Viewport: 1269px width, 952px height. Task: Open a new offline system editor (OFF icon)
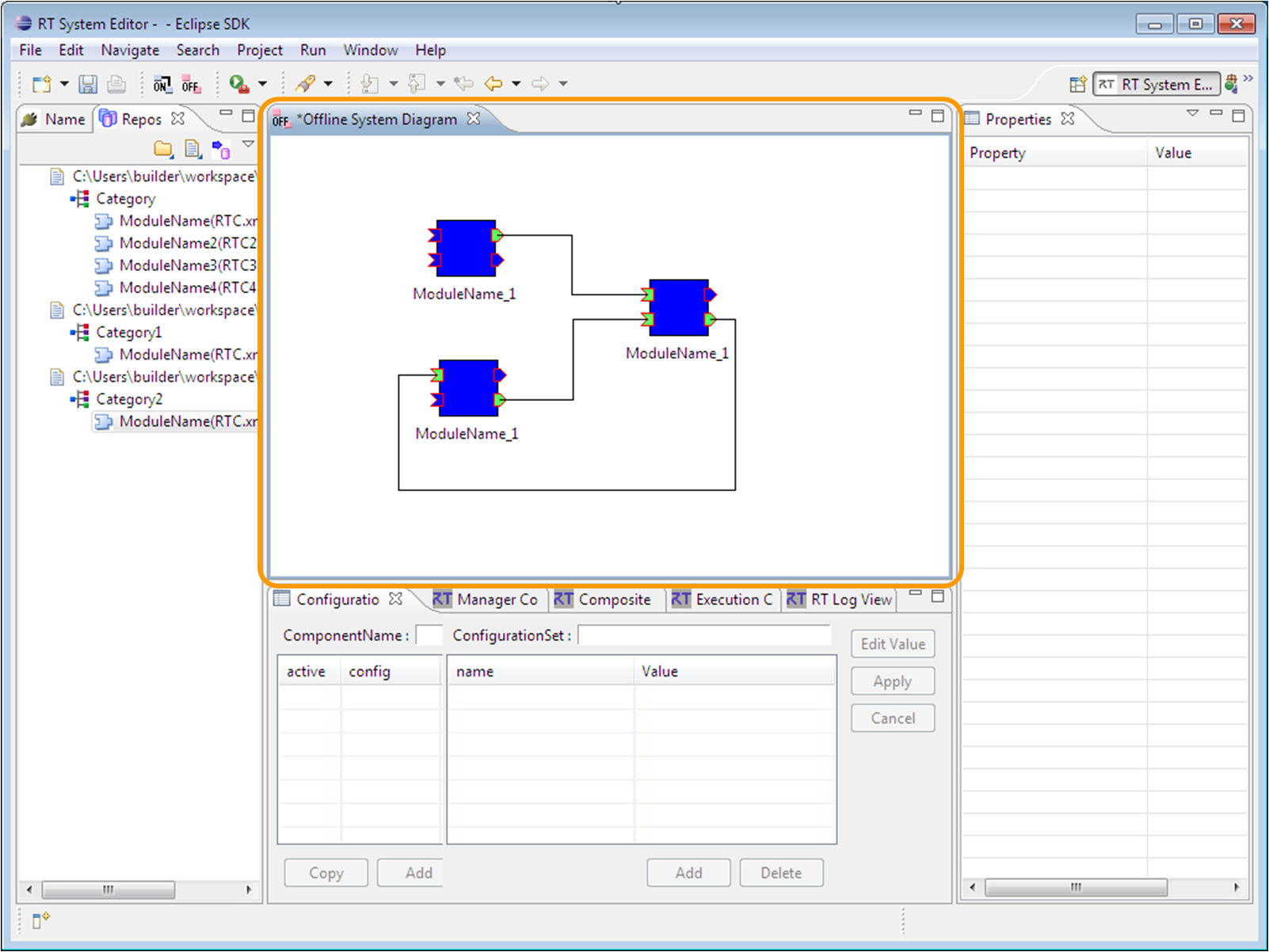point(191,84)
